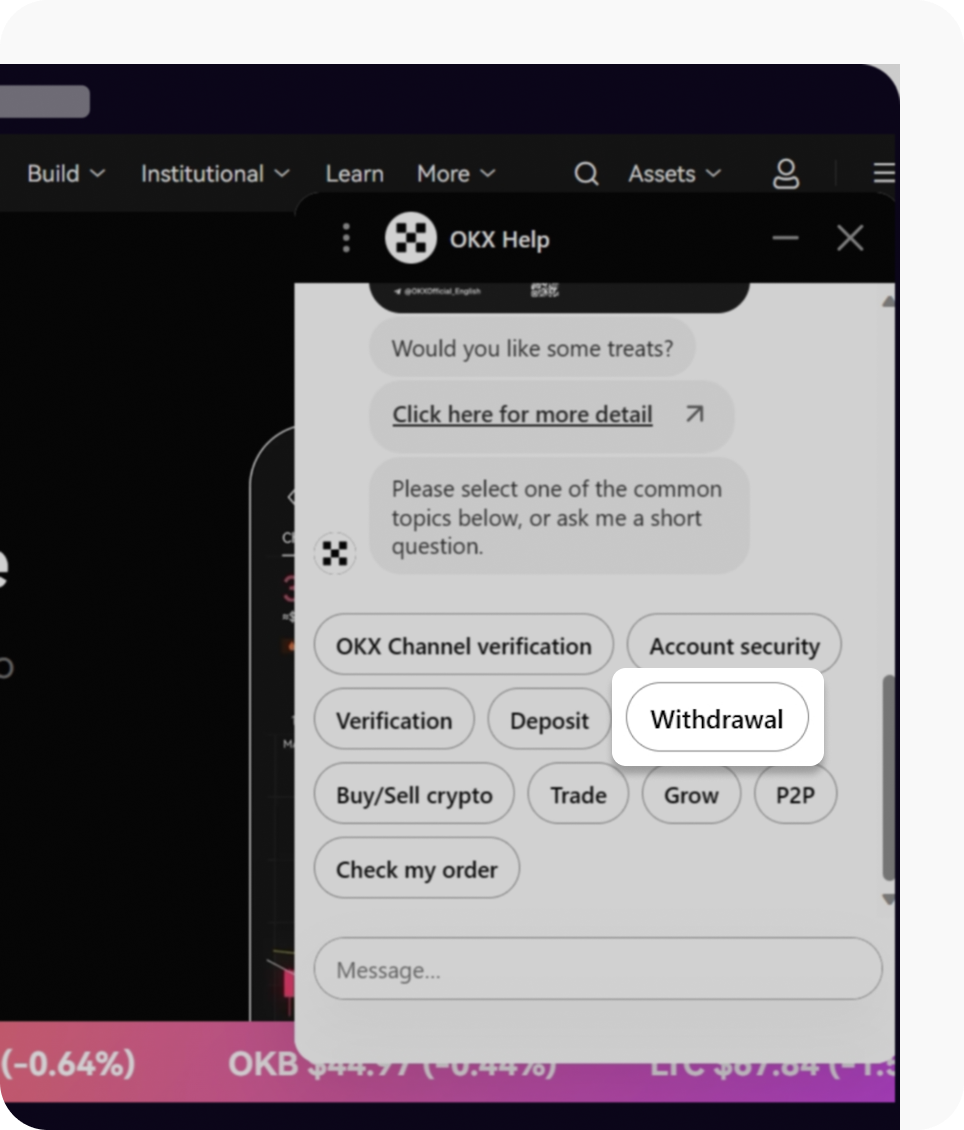Image resolution: width=964 pixels, height=1130 pixels.
Task: Select the Withdrawal topic button
Action: tap(717, 718)
